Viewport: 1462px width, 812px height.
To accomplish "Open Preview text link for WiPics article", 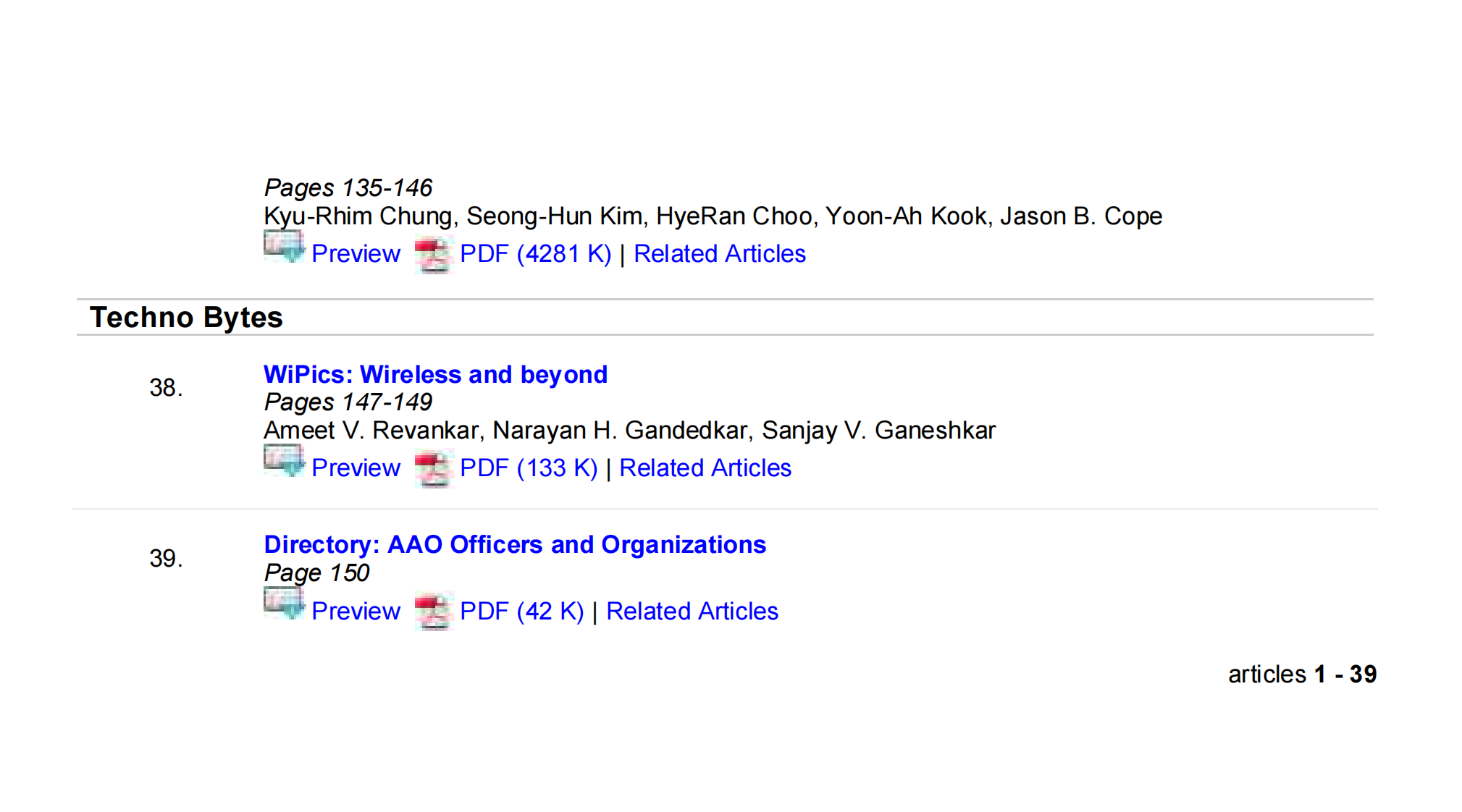I will coord(356,468).
